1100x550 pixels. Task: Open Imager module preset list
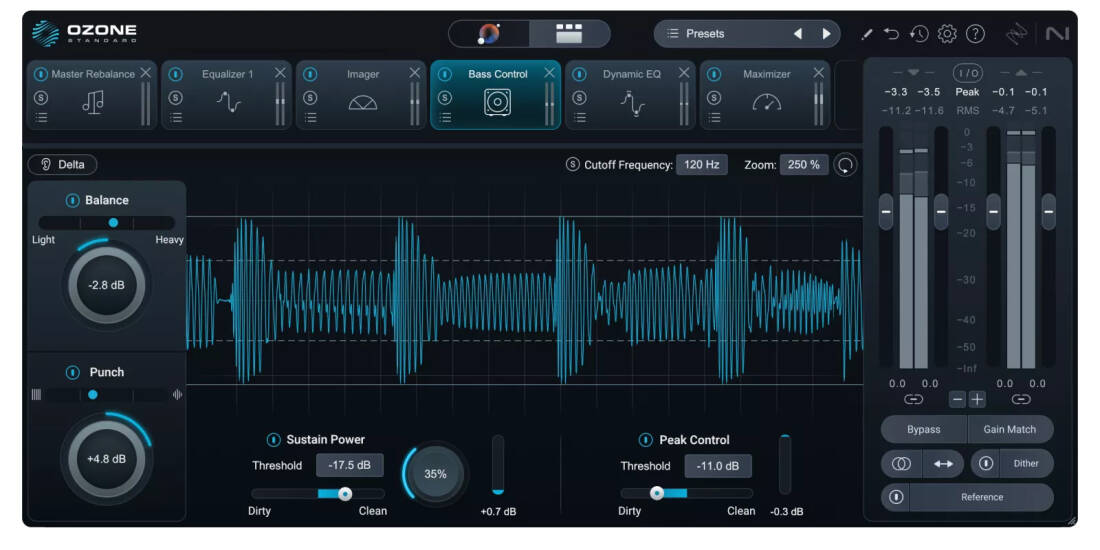click(x=310, y=118)
